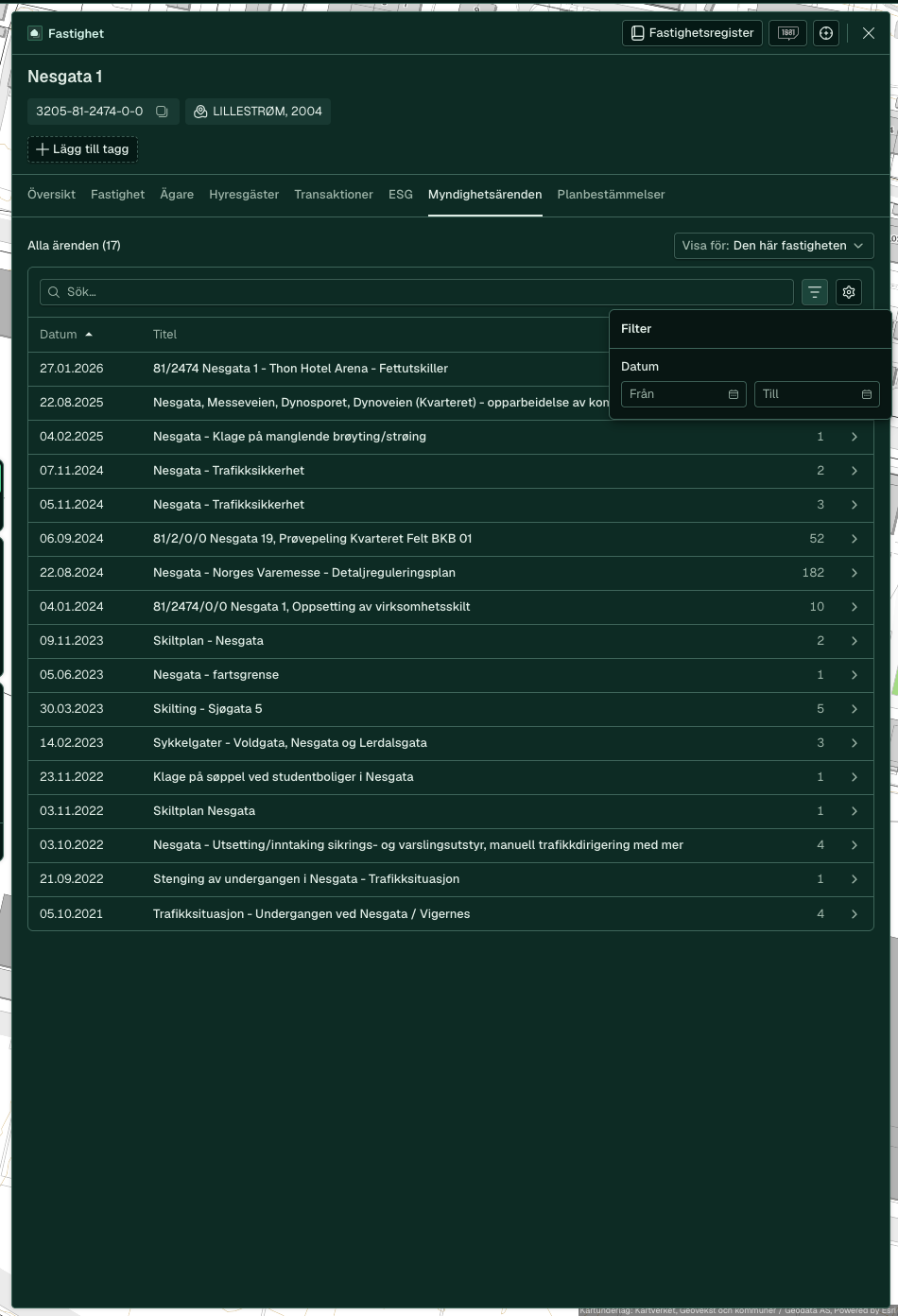Expand the 'Oppsetting av virksomhetsskilt' row chevron
Viewport: 898px width, 1316px height.
click(855, 607)
